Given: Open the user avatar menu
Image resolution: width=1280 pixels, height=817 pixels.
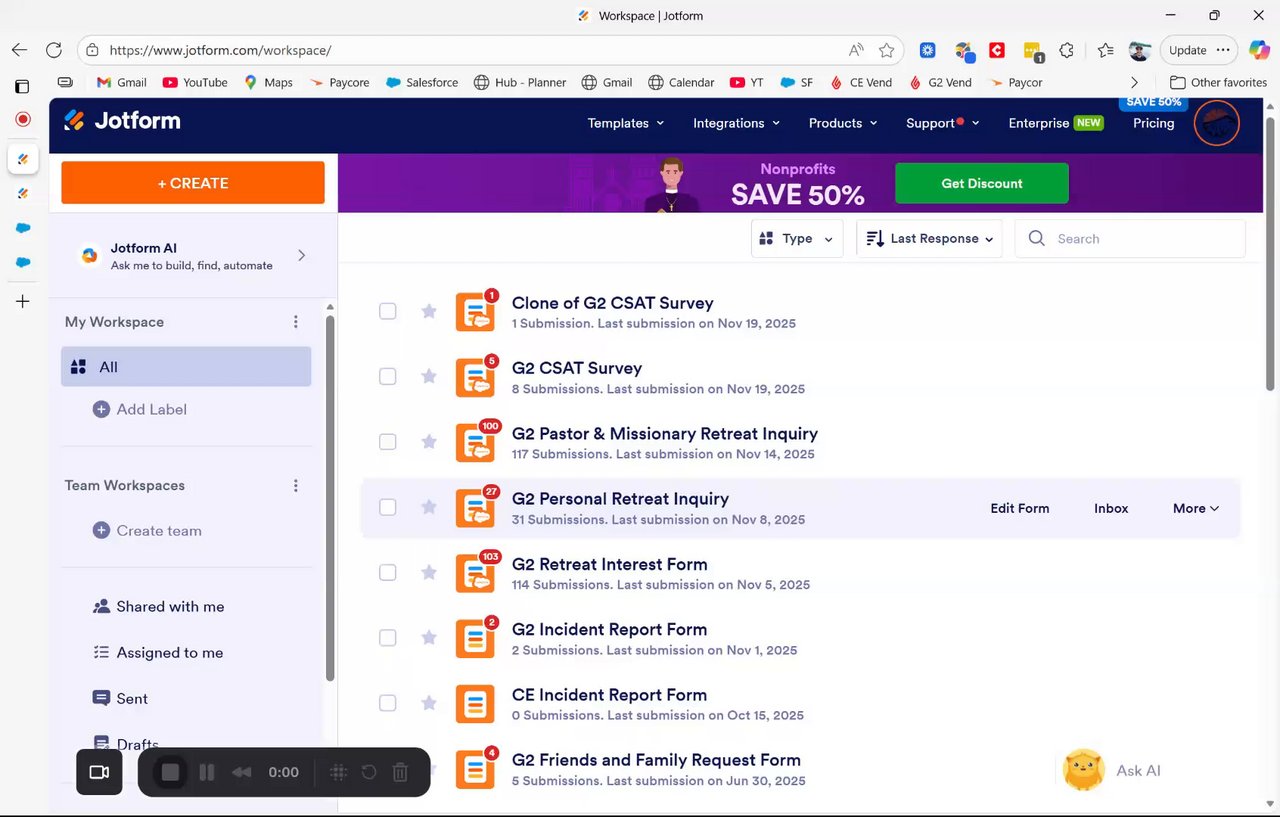Looking at the screenshot, I should (x=1217, y=123).
